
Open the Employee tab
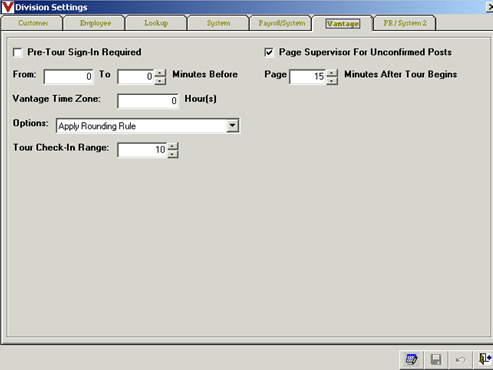pyautogui.click(x=95, y=23)
